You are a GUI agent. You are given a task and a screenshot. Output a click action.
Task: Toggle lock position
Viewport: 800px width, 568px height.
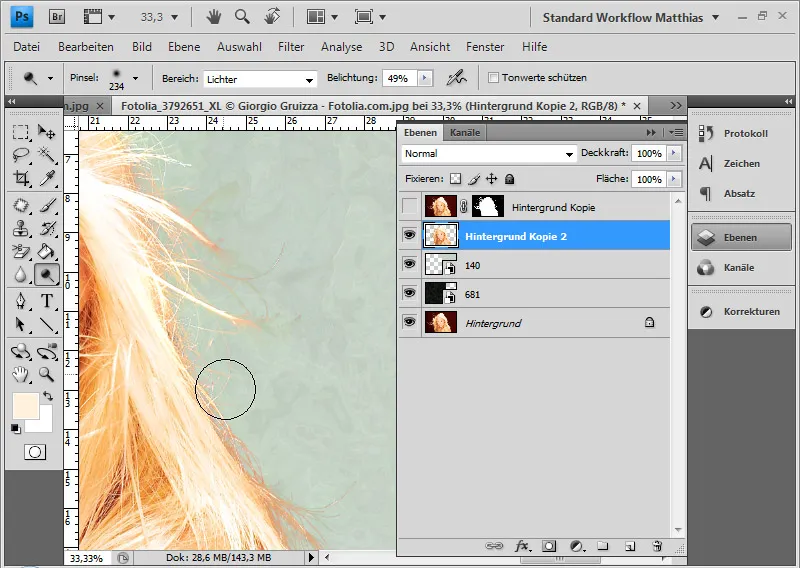pos(491,179)
